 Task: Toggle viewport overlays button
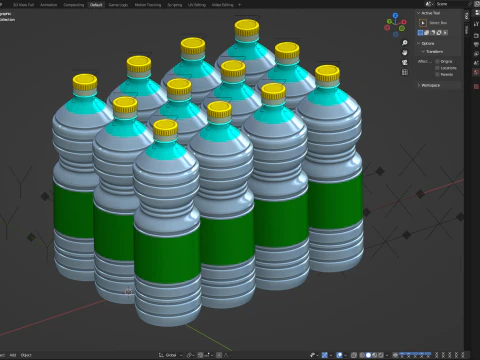339,355
